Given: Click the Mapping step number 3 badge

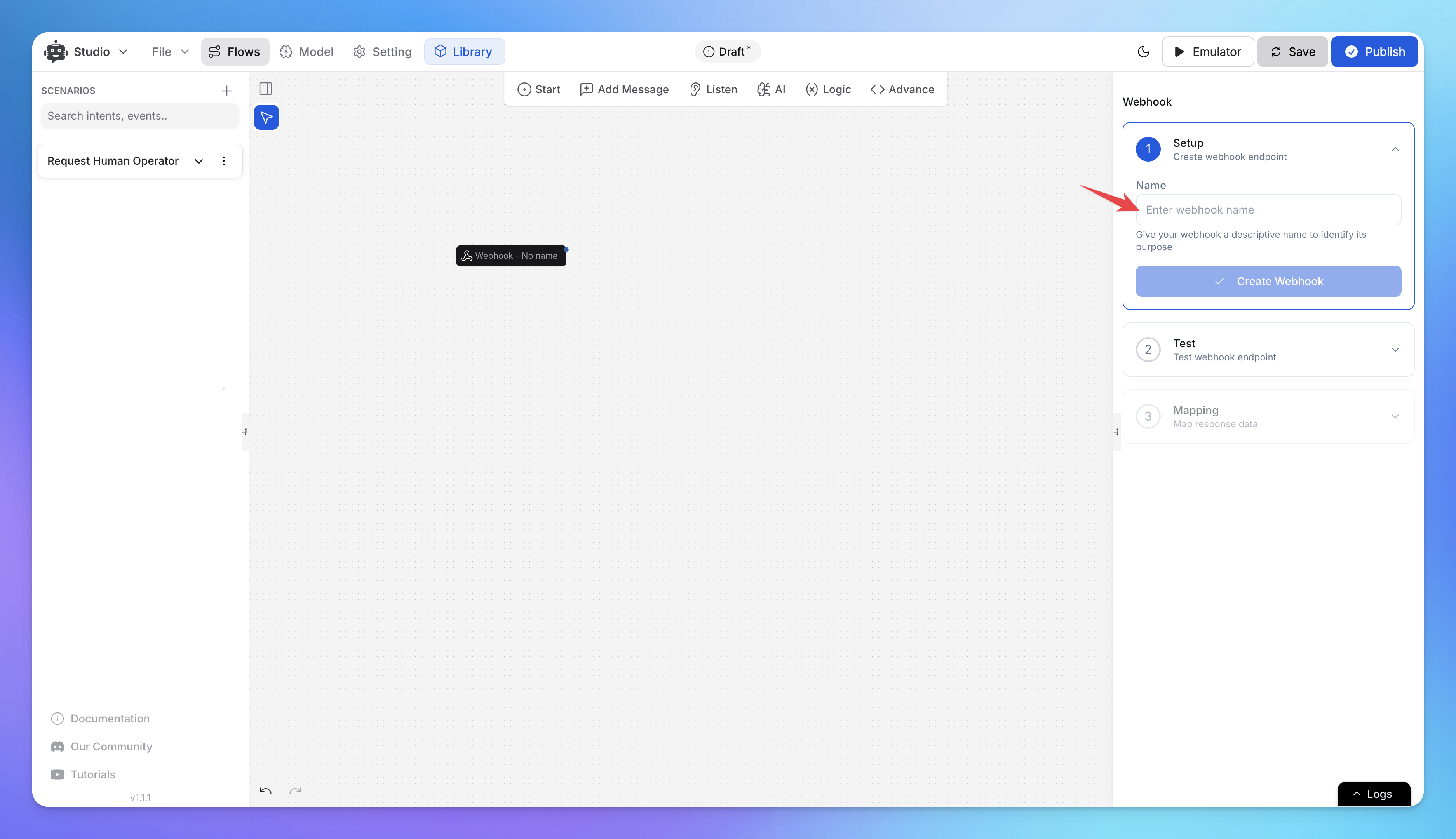Looking at the screenshot, I should click(x=1148, y=417).
